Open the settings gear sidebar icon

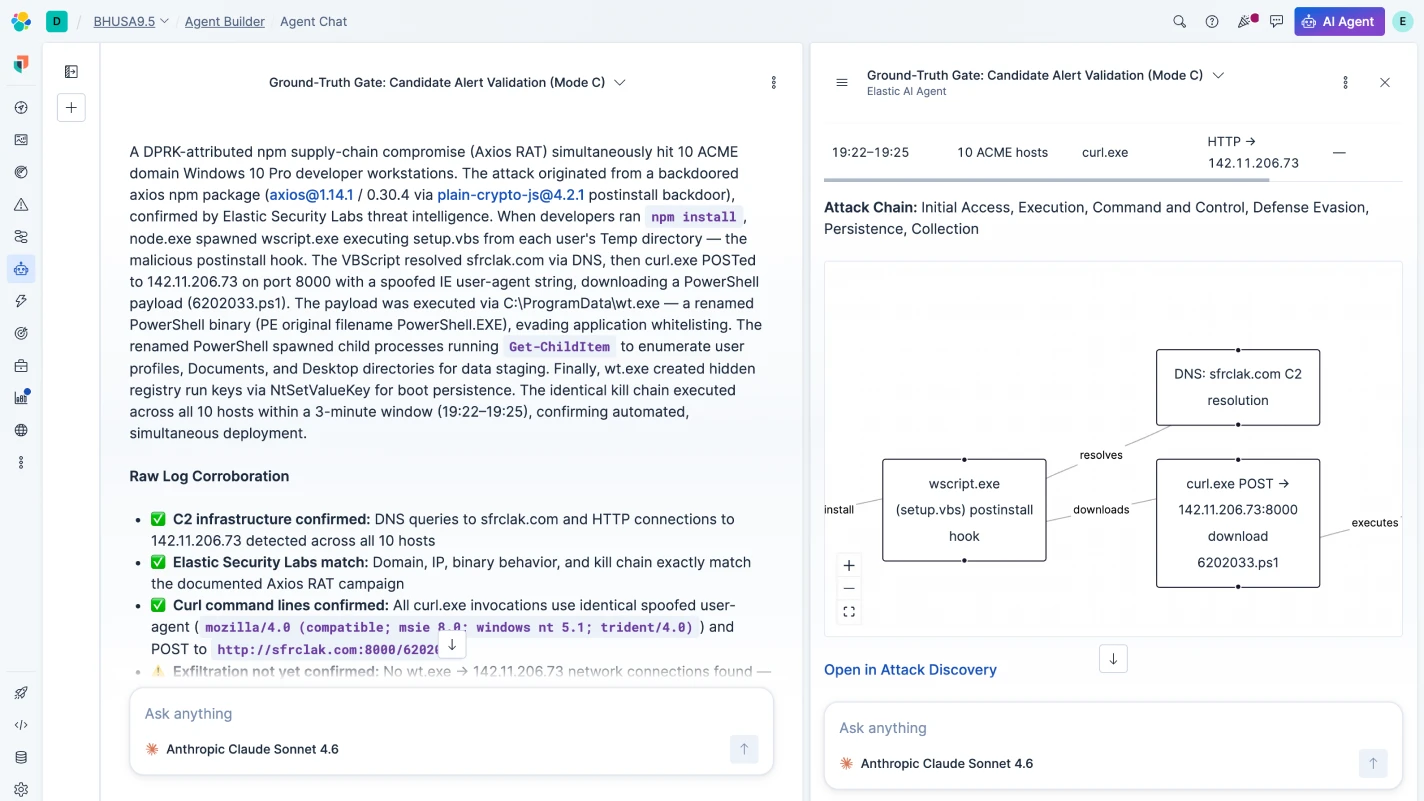click(21, 789)
